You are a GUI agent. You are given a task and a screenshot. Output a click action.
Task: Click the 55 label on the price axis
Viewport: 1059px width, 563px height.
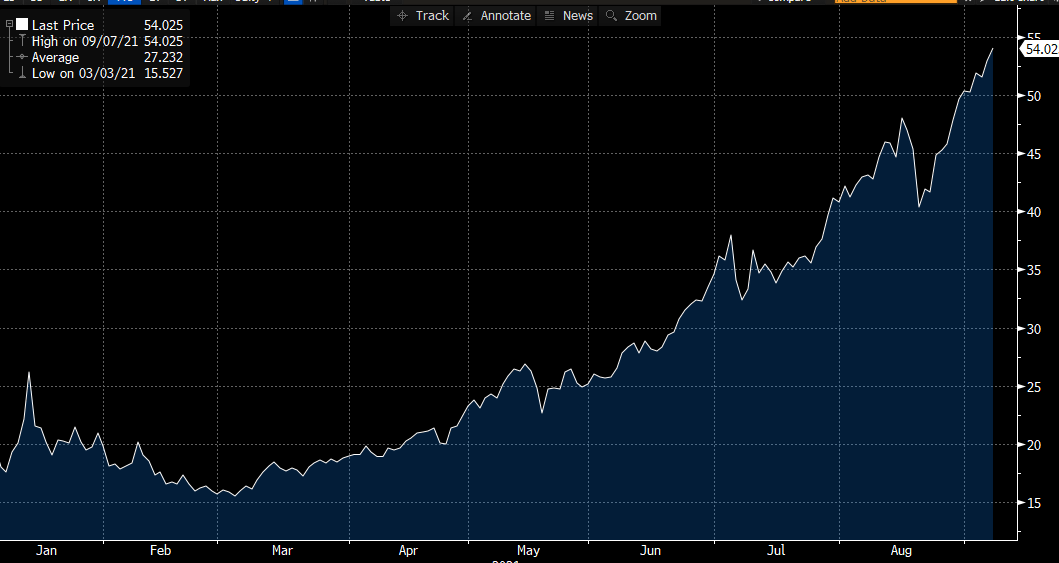tap(1032, 38)
